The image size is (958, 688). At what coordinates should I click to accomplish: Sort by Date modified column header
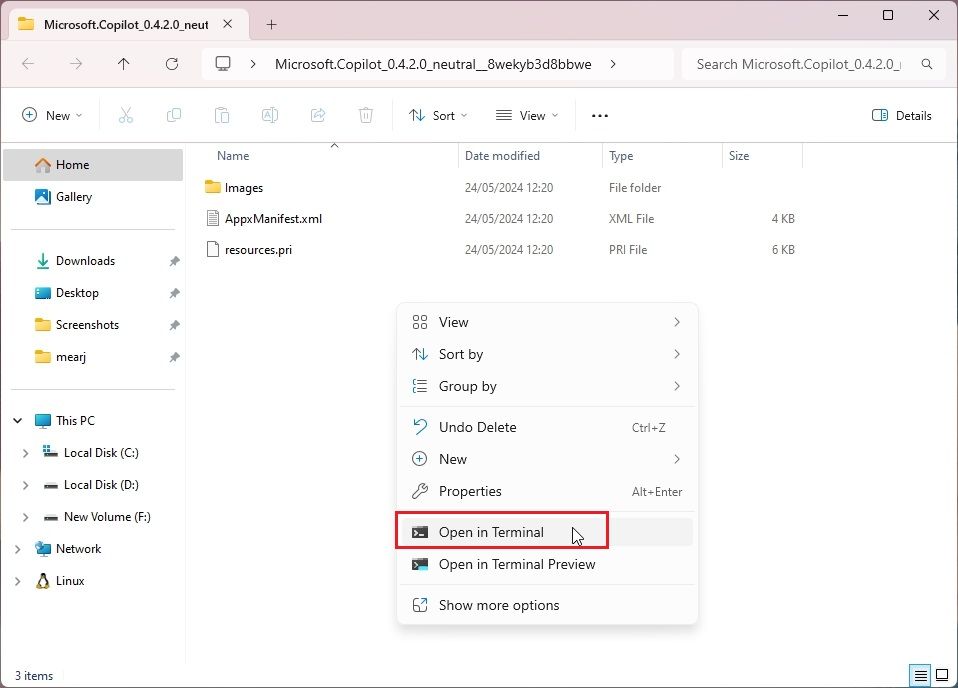pyautogui.click(x=530, y=156)
